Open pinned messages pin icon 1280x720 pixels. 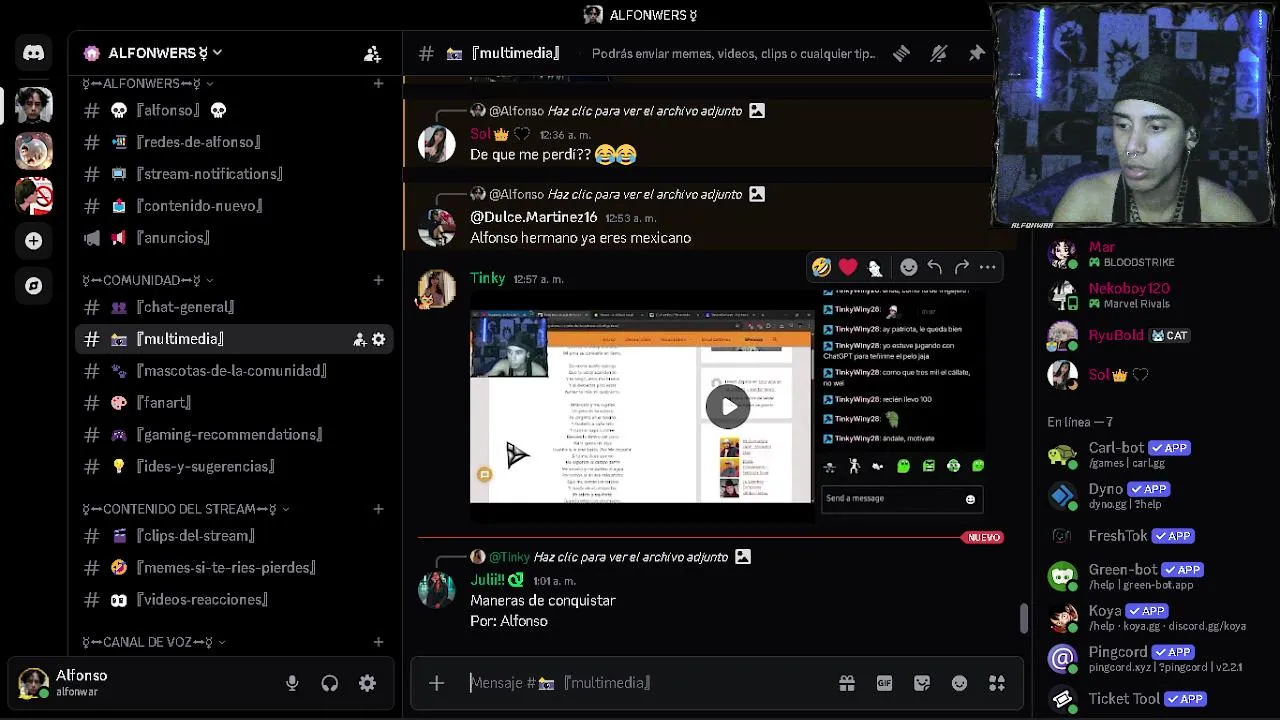tap(976, 54)
